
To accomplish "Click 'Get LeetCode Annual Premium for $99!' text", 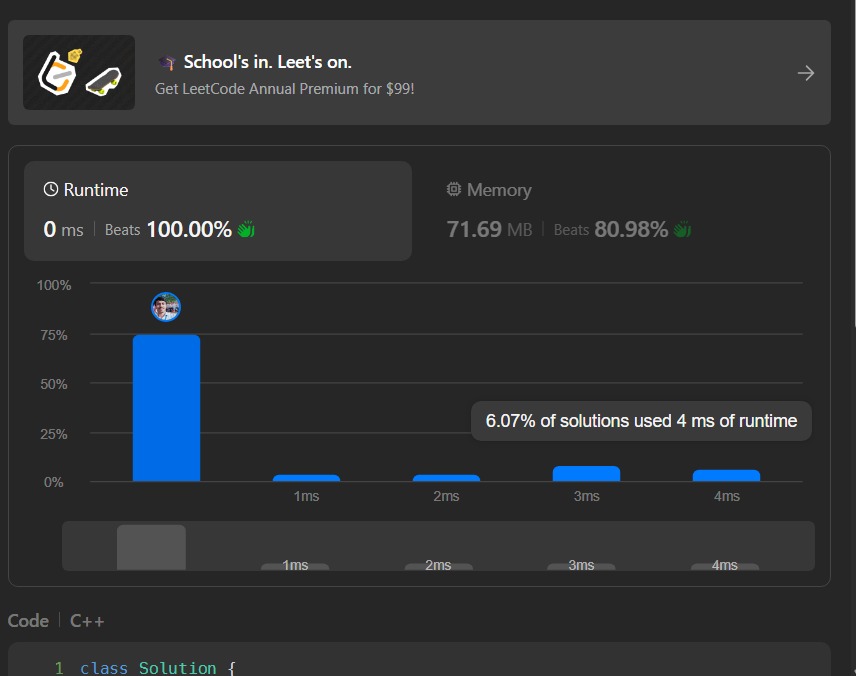I will tap(284, 89).
